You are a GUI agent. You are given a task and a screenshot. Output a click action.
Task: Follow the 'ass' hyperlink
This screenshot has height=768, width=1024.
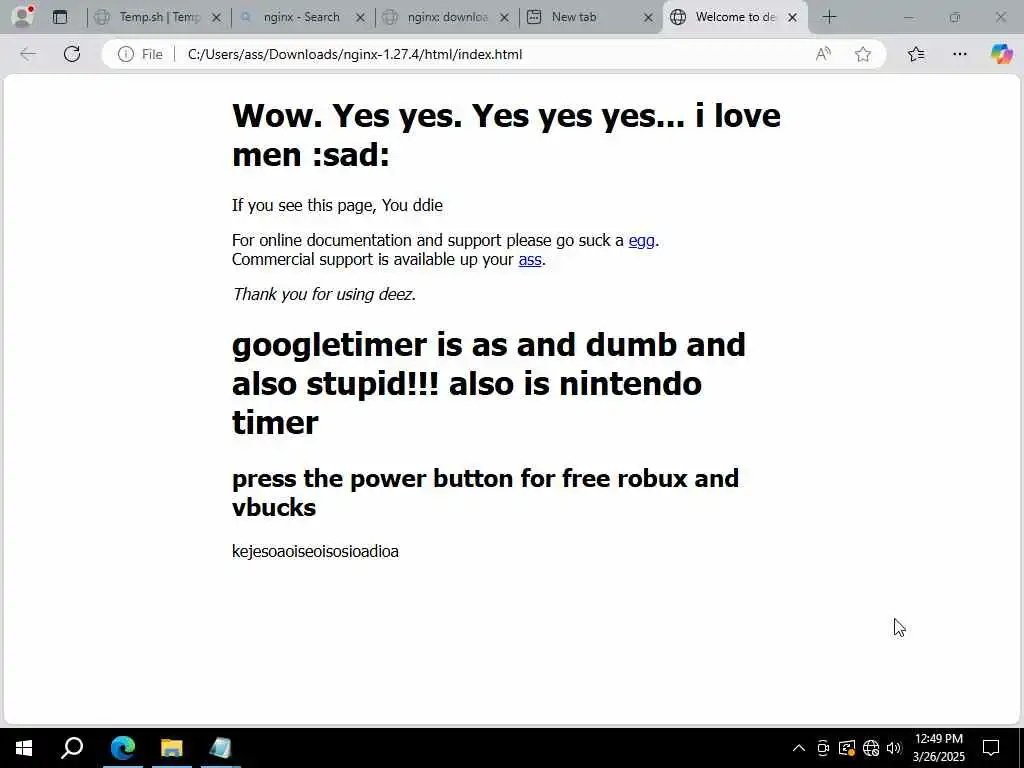coord(530,259)
